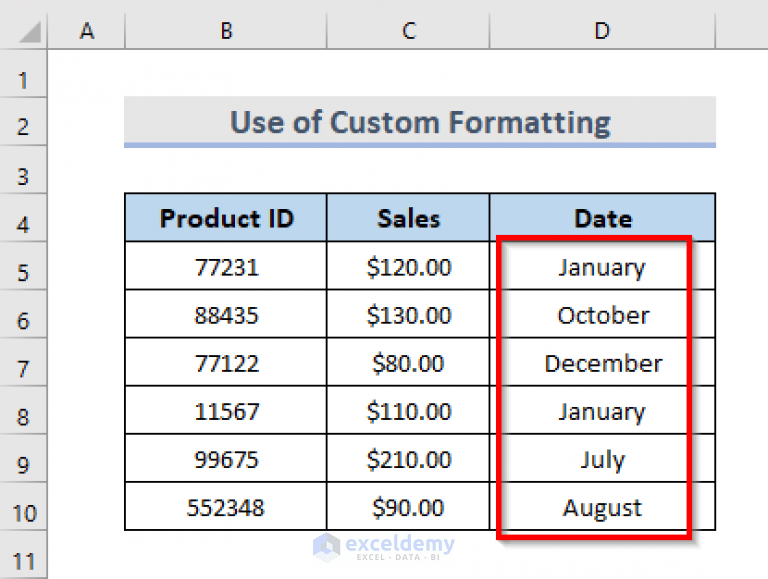Select cell containing 99675
The width and height of the screenshot is (768, 579).
[x=226, y=458]
